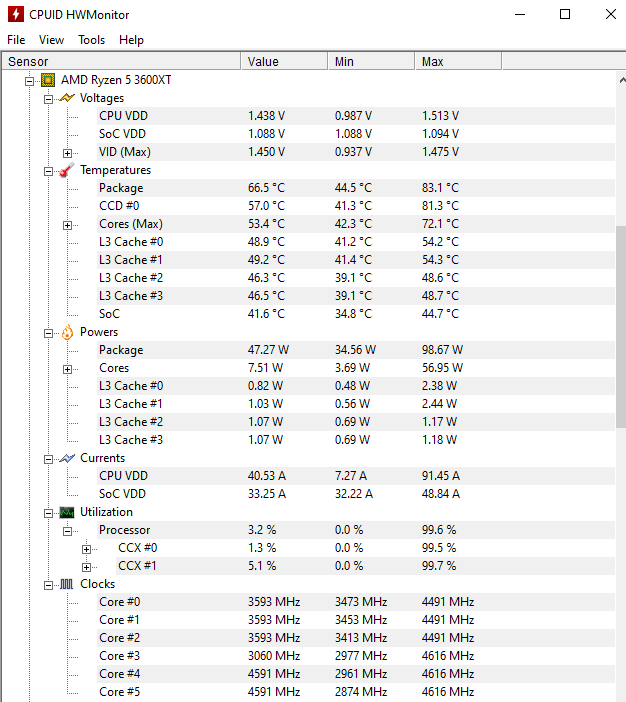Collapse the Clocks section

(48, 585)
